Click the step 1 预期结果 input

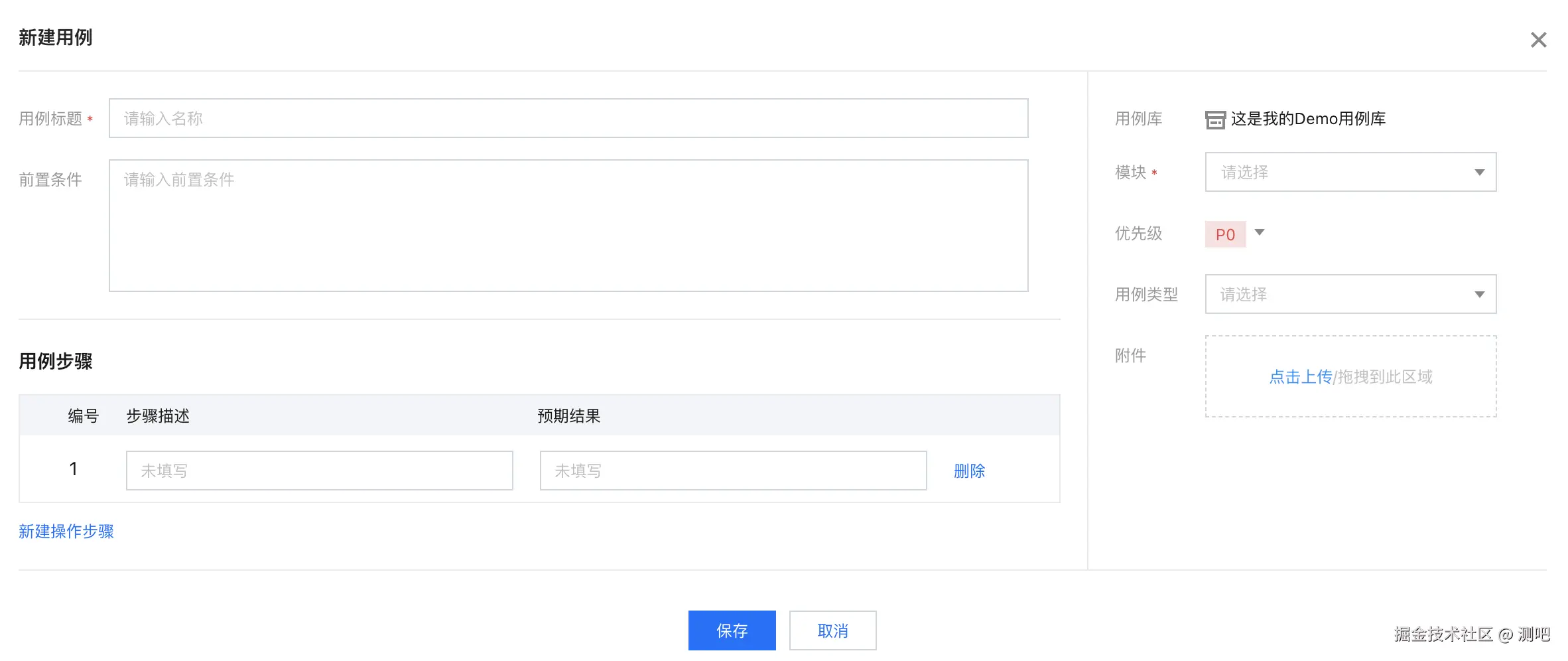coord(733,471)
